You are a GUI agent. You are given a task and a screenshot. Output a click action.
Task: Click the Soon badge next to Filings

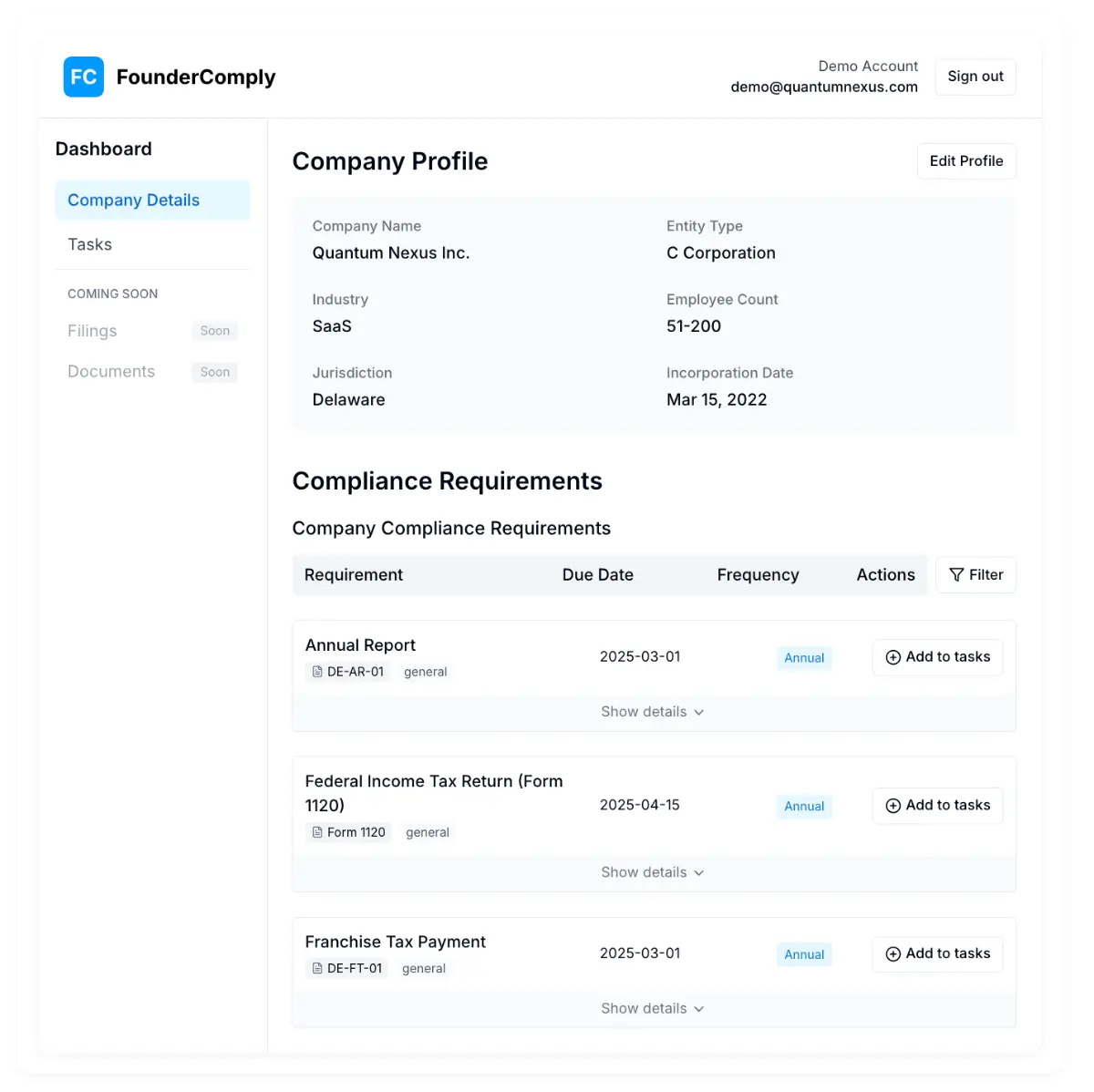214,330
